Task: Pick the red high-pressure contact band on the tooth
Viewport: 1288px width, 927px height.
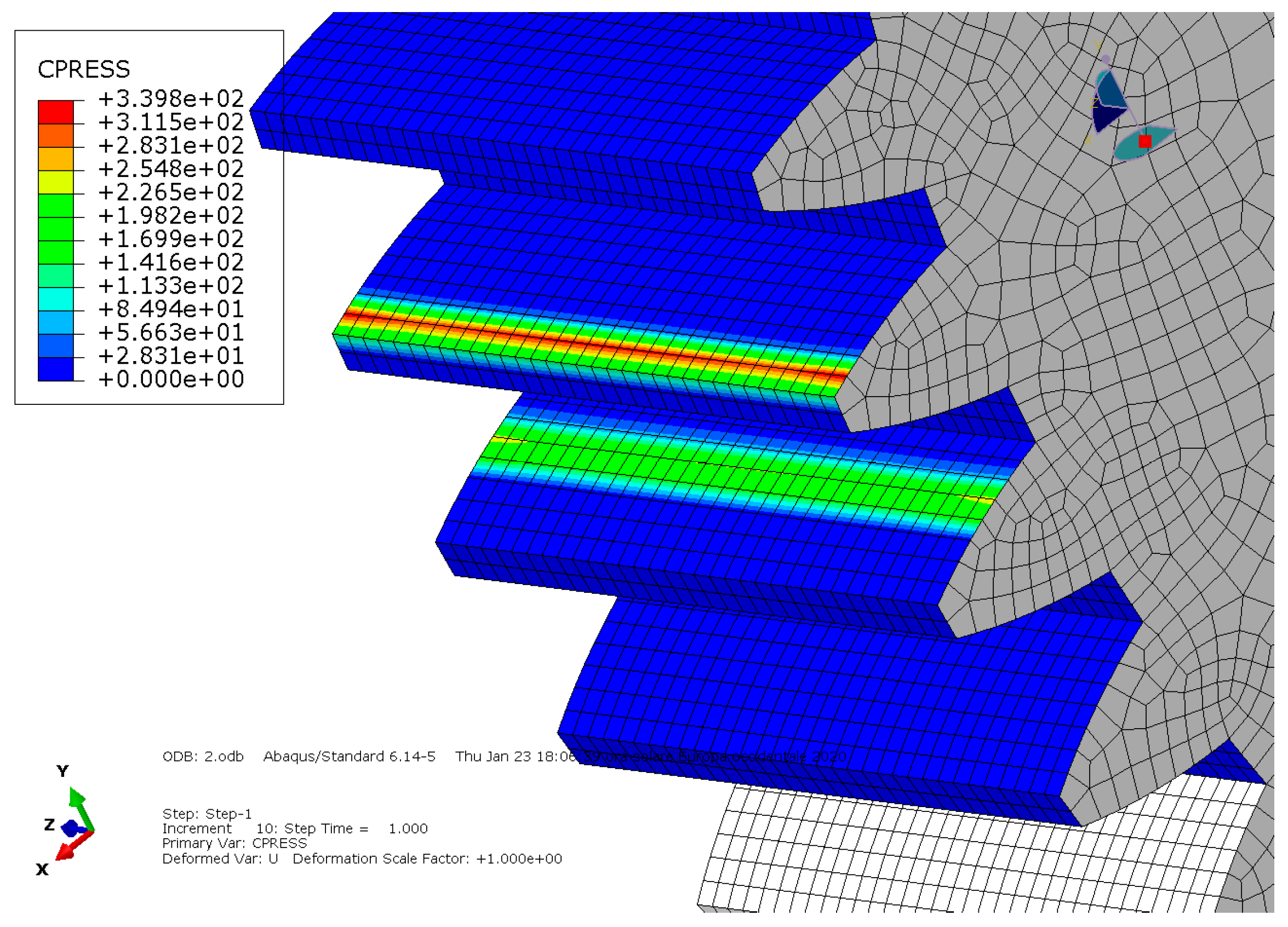Action: [x=596, y=345]
